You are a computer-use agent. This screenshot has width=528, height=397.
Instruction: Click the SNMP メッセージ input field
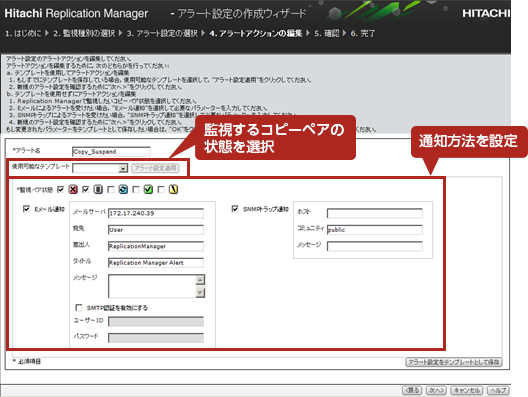(x=375, y=246)
